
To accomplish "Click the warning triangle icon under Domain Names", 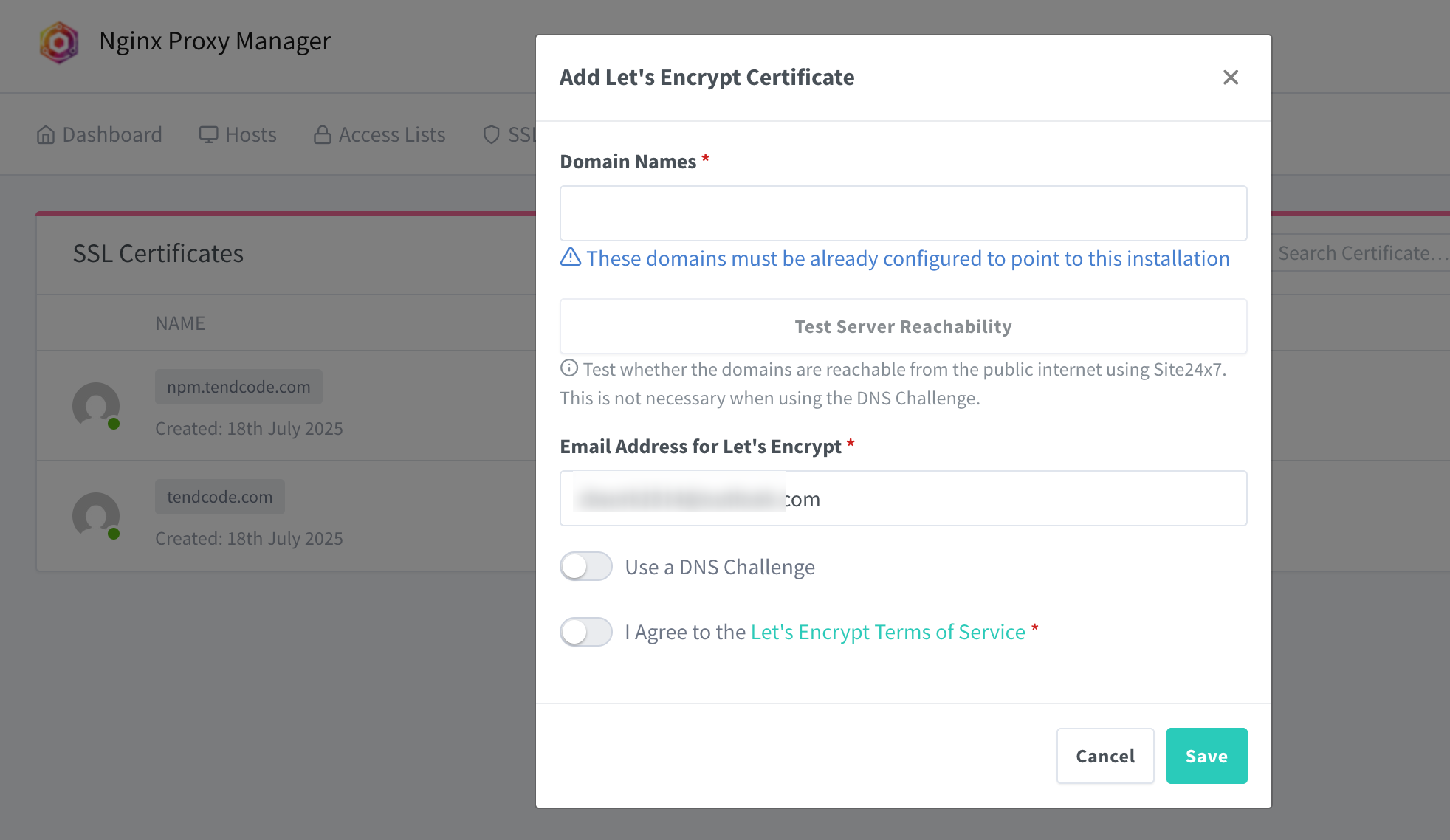I will coord(570,257).
